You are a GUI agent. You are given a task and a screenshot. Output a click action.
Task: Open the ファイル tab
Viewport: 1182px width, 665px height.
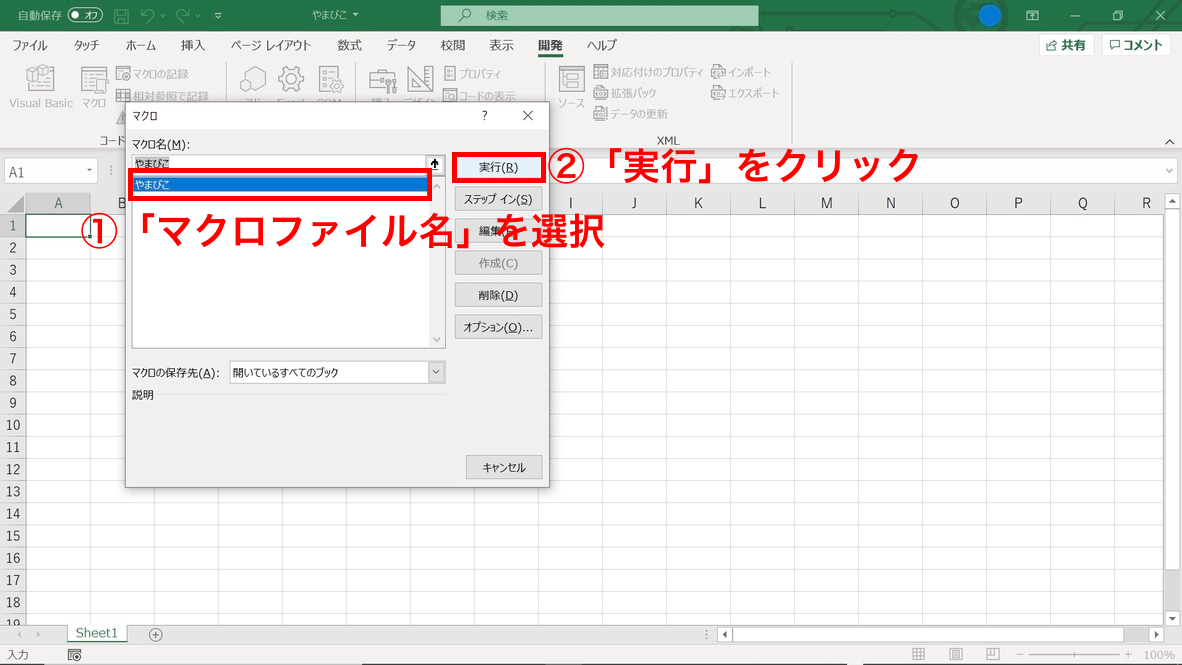29,45
